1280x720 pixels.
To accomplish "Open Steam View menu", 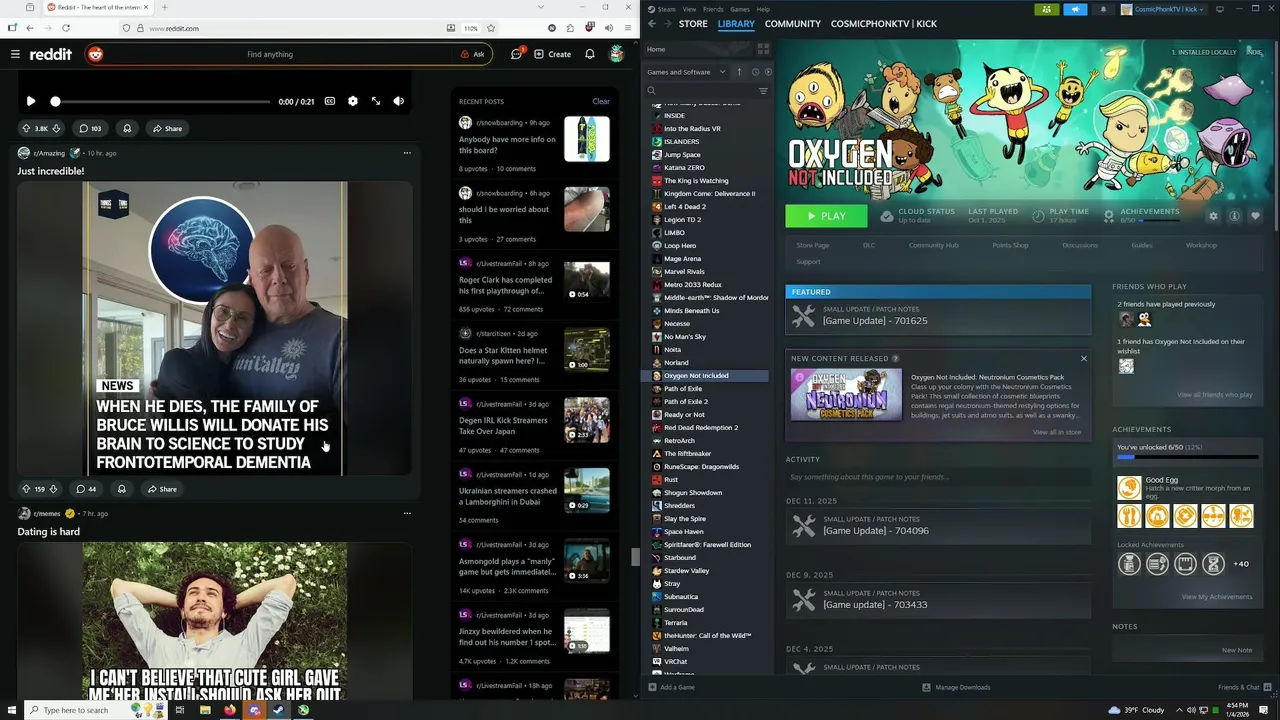I will 689,9.
